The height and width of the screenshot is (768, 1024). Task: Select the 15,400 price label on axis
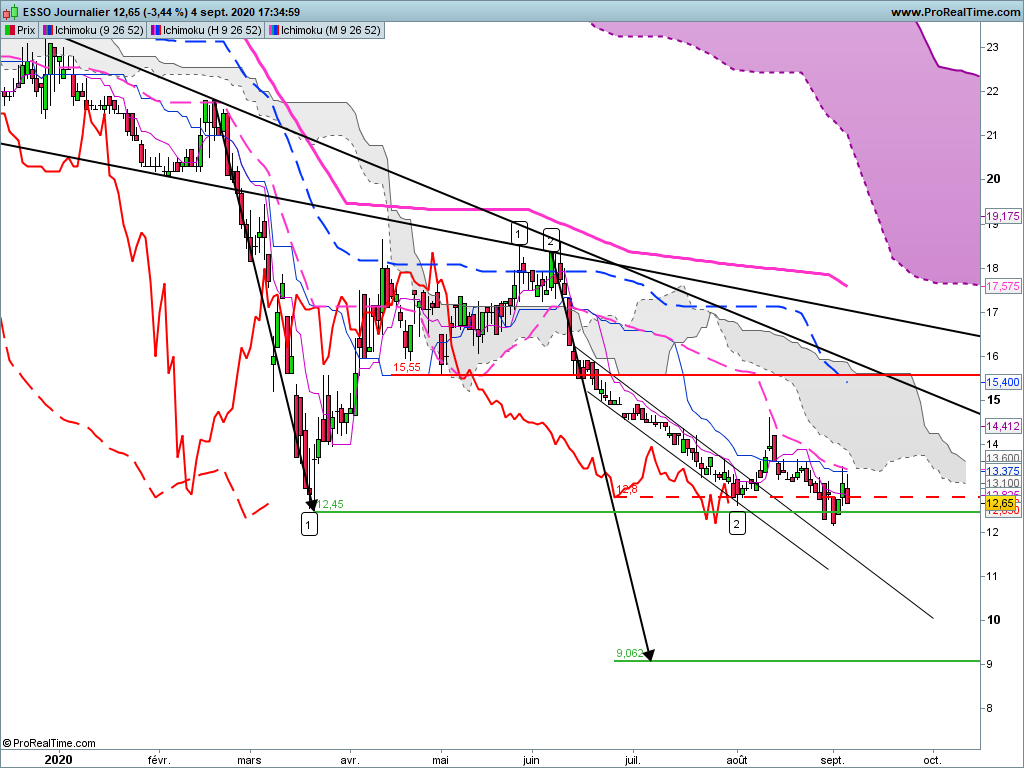click(x=1002, y=382)
